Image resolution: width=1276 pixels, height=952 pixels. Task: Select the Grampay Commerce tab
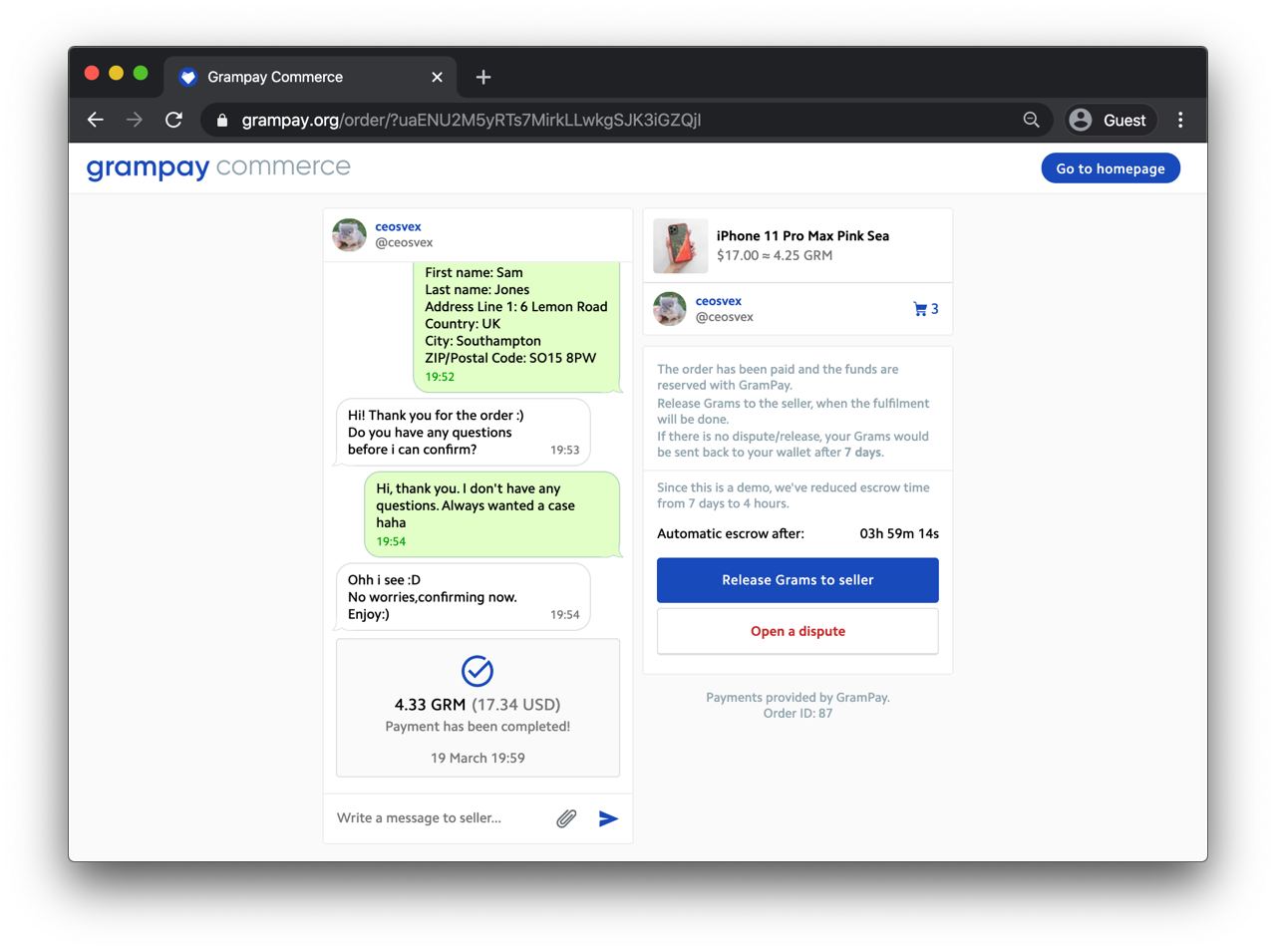310,77
